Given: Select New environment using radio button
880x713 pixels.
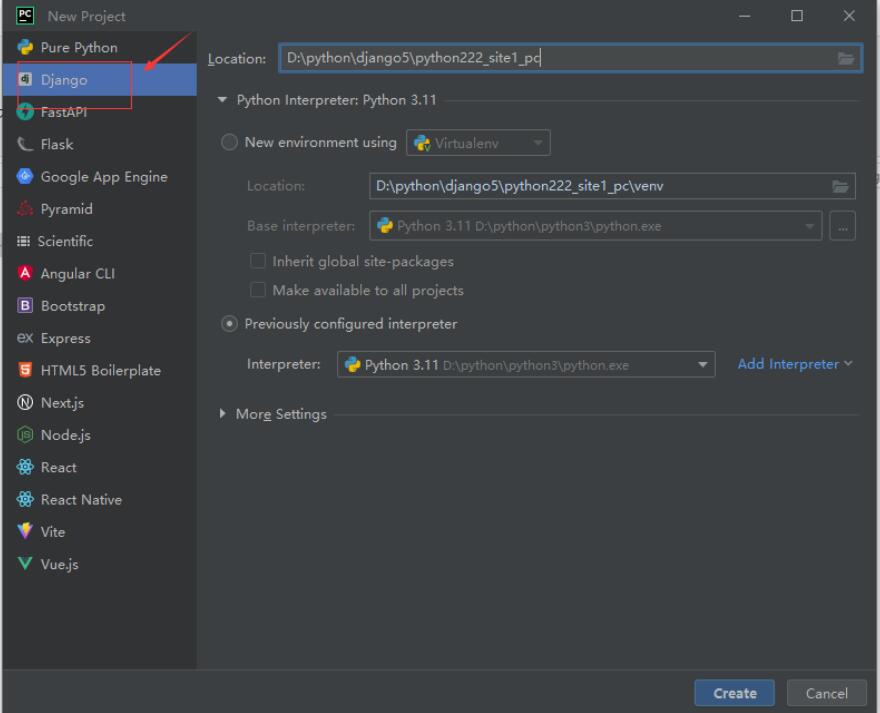Looking at the screenshot, I should coord(230,143).
